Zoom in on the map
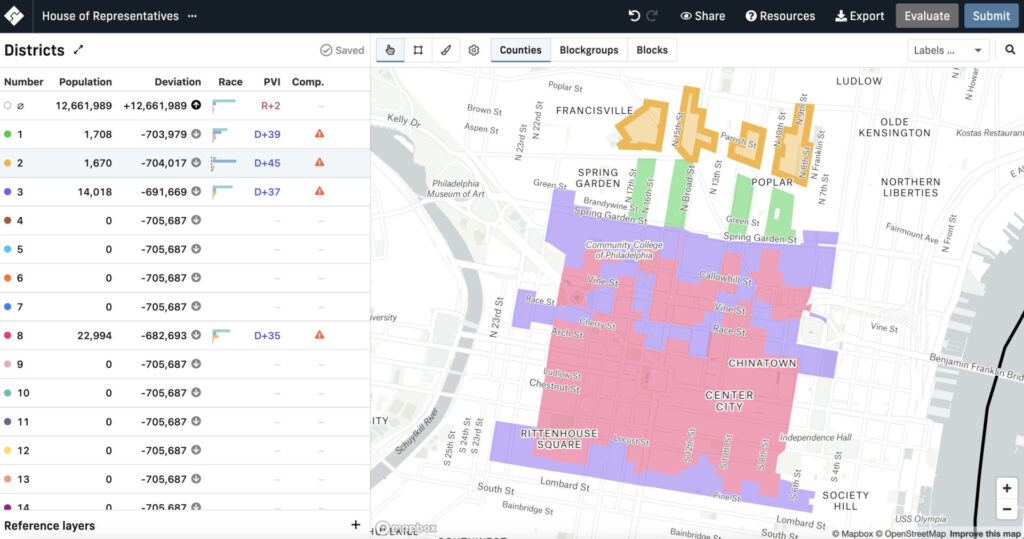Viewport: 1024px width, 539px height. [x=1006, y=488]
